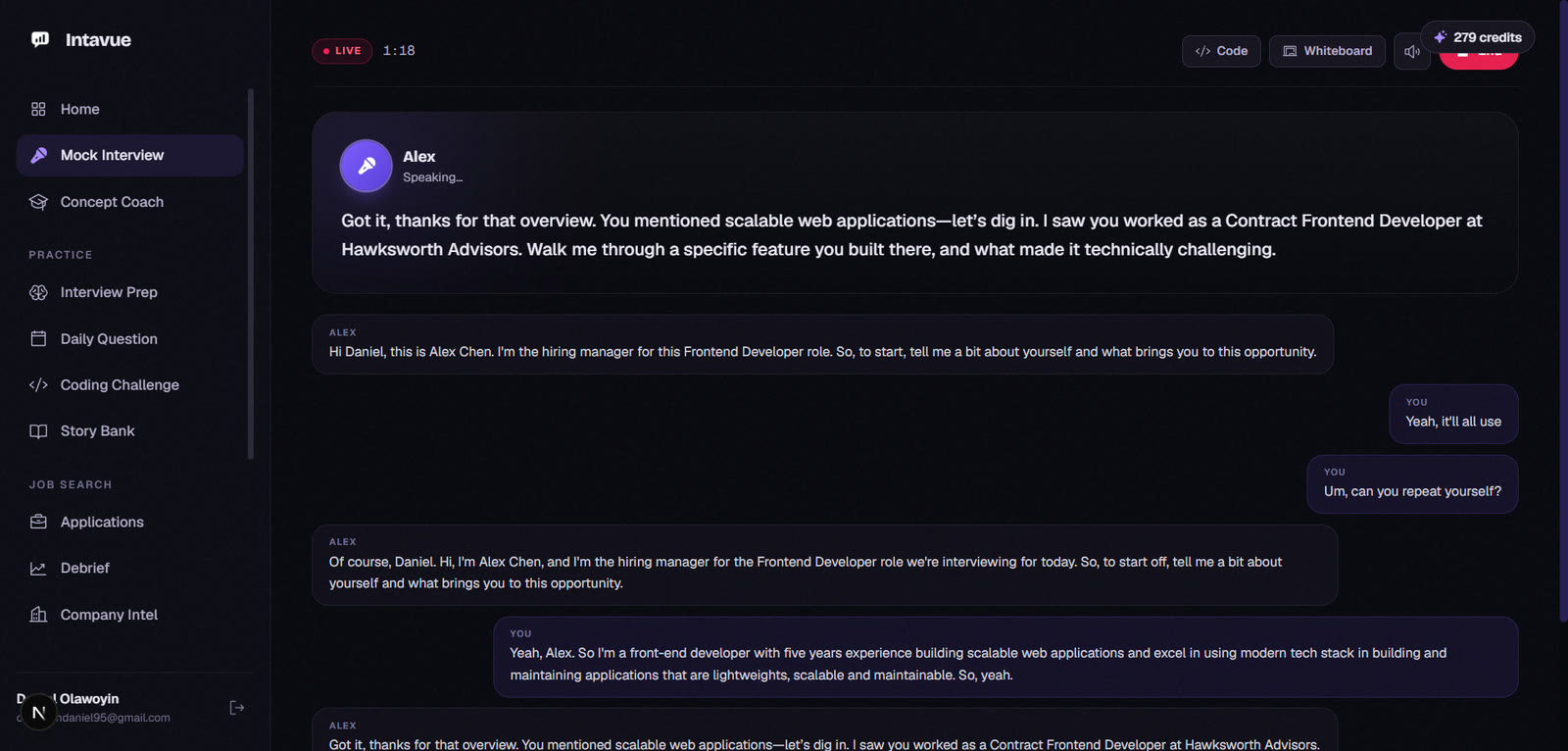The image size is (1568, 751).
Task: Click the Company Intel building icon
Action: (x=38, y=615)
